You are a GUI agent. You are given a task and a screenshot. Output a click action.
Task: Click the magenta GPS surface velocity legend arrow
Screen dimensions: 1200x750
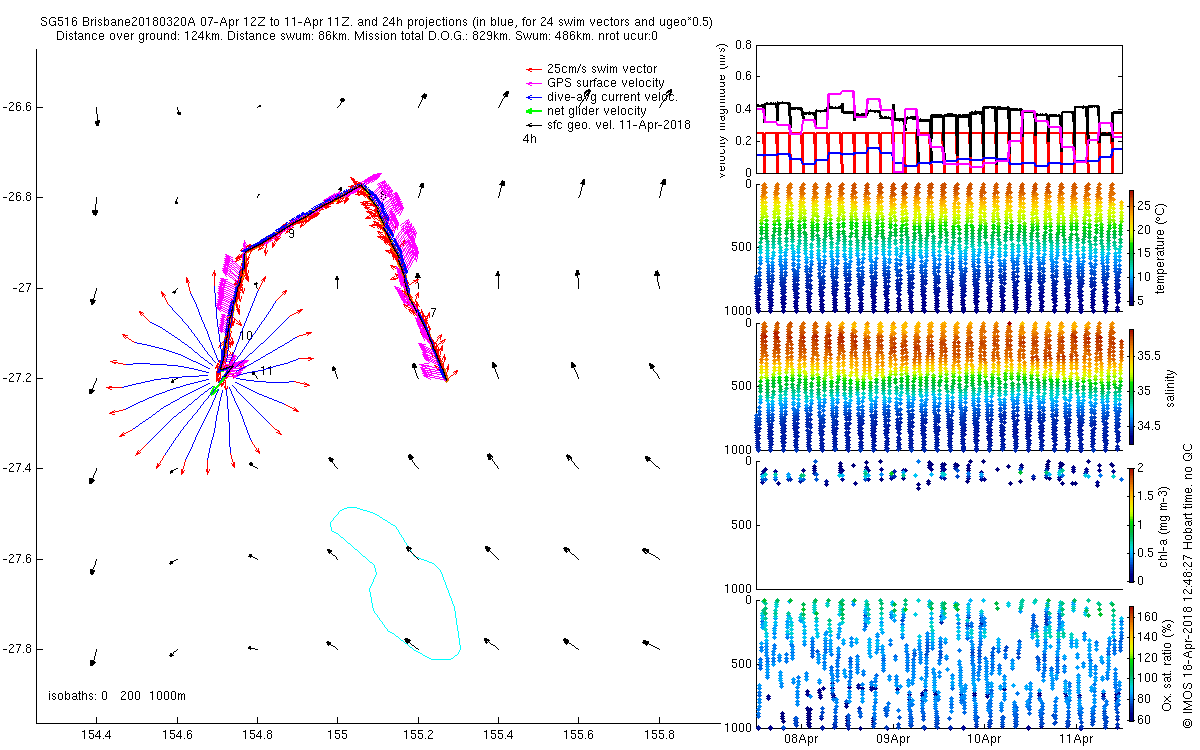(534, 83)
